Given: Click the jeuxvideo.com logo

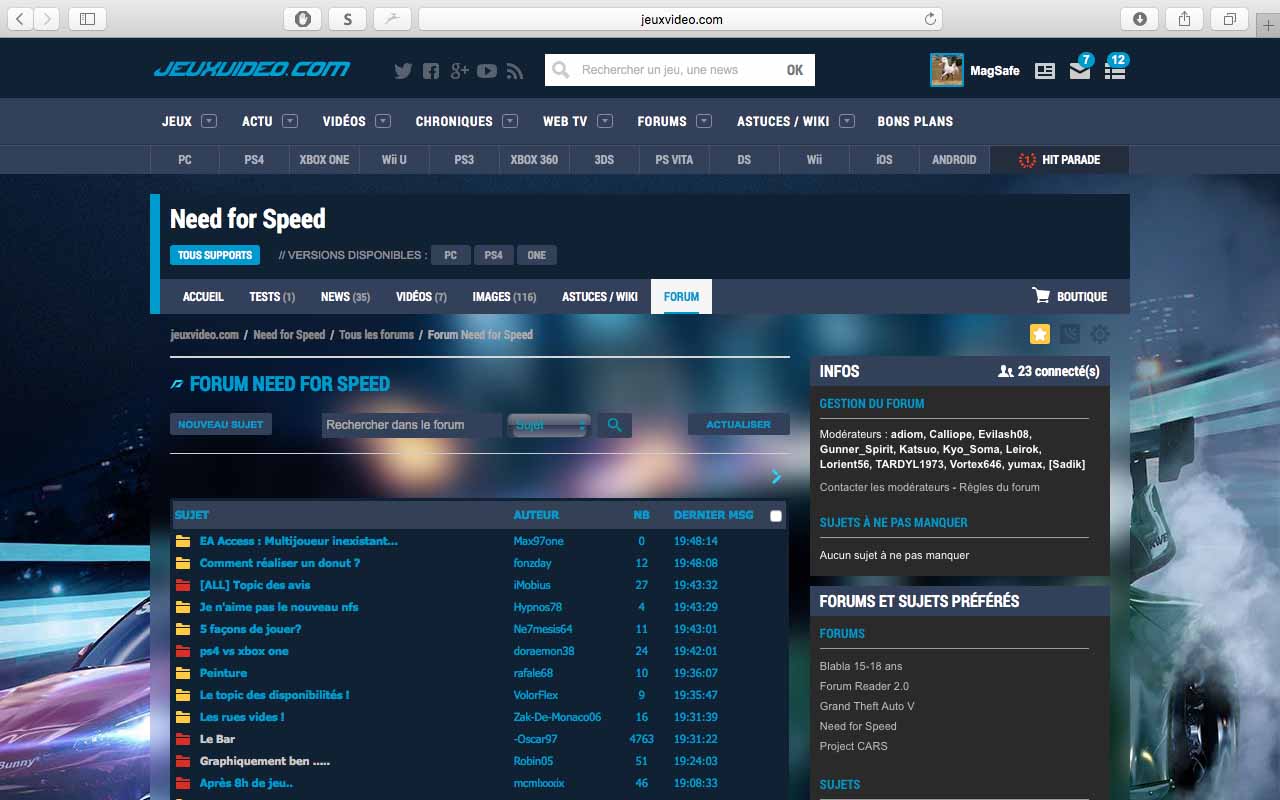Looking at the screenshot, I should pos(252,69).
